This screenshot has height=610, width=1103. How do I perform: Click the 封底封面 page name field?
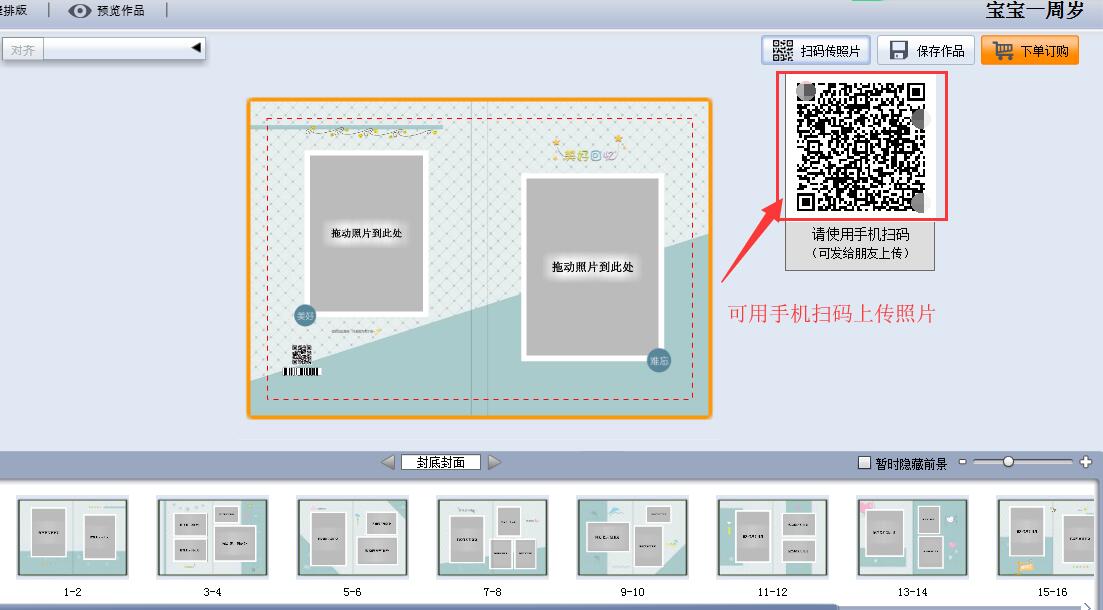point(441,462)
